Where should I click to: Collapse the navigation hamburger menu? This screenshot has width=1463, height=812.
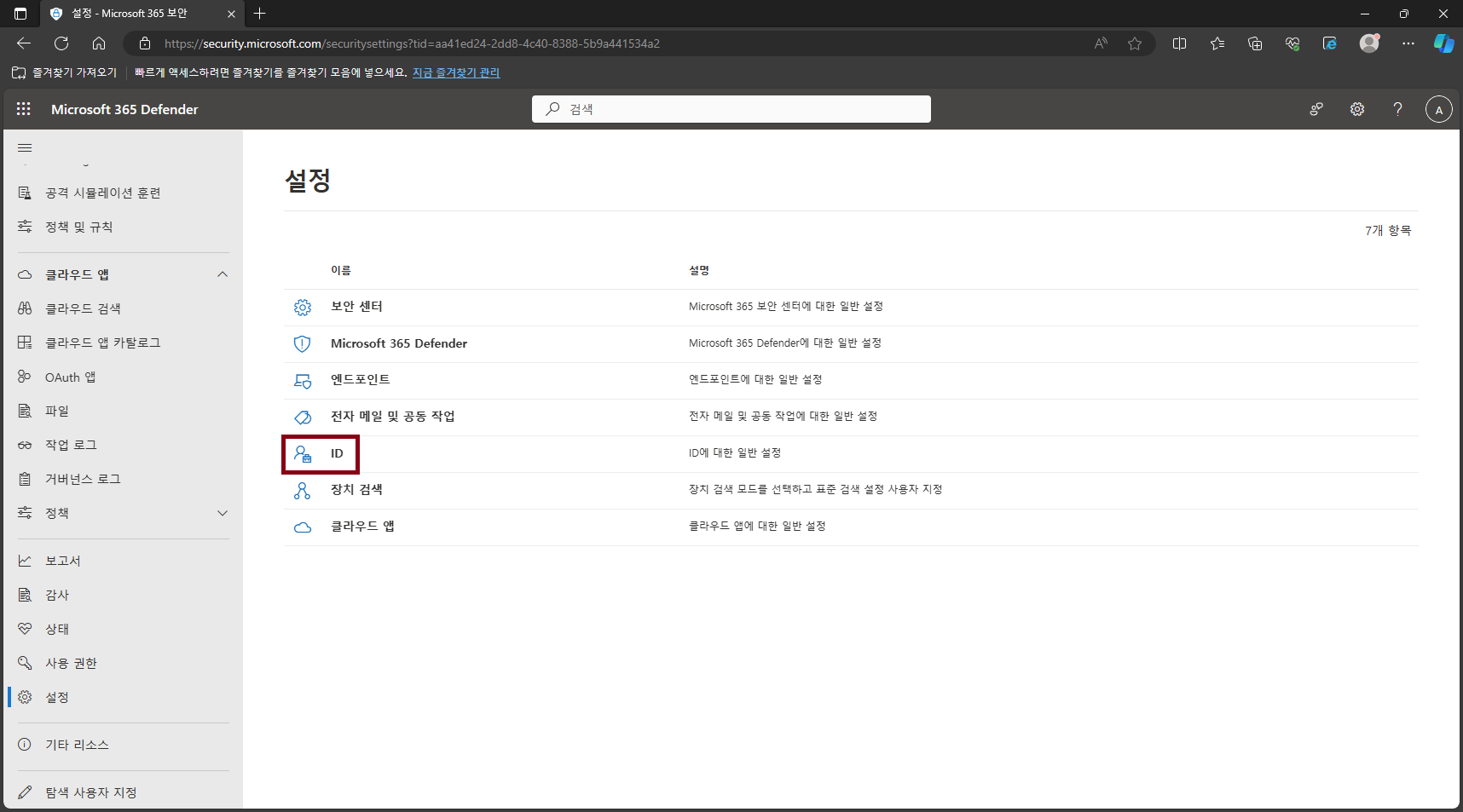(x=25, y=148)
